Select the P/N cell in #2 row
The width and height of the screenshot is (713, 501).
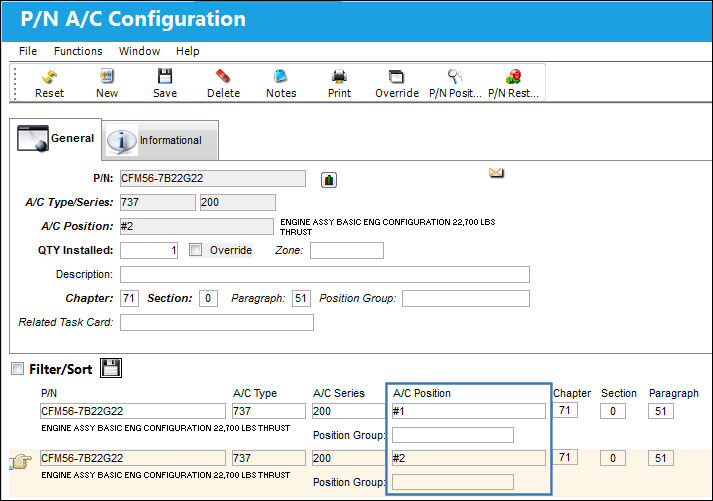[x=133, y=458]
